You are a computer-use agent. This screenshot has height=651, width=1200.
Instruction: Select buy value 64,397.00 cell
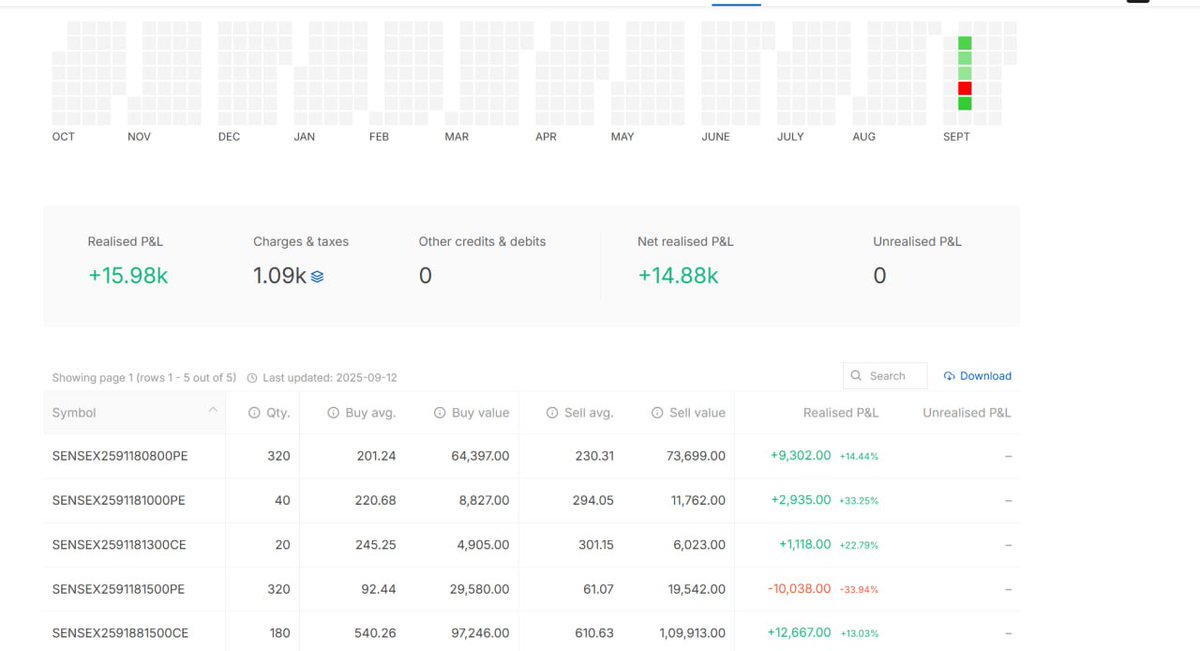coord(479,456)
